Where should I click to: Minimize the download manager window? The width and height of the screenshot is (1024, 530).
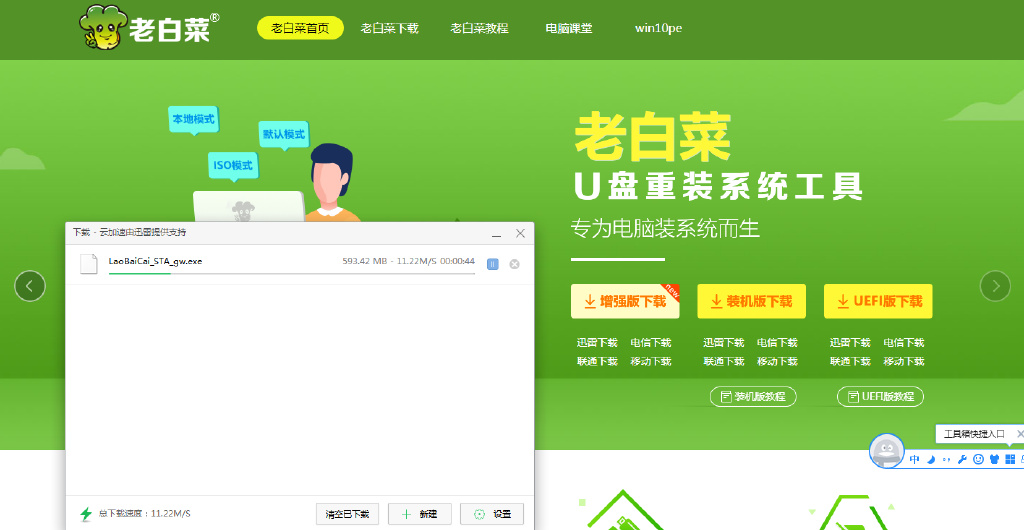(x=497, y=234)
